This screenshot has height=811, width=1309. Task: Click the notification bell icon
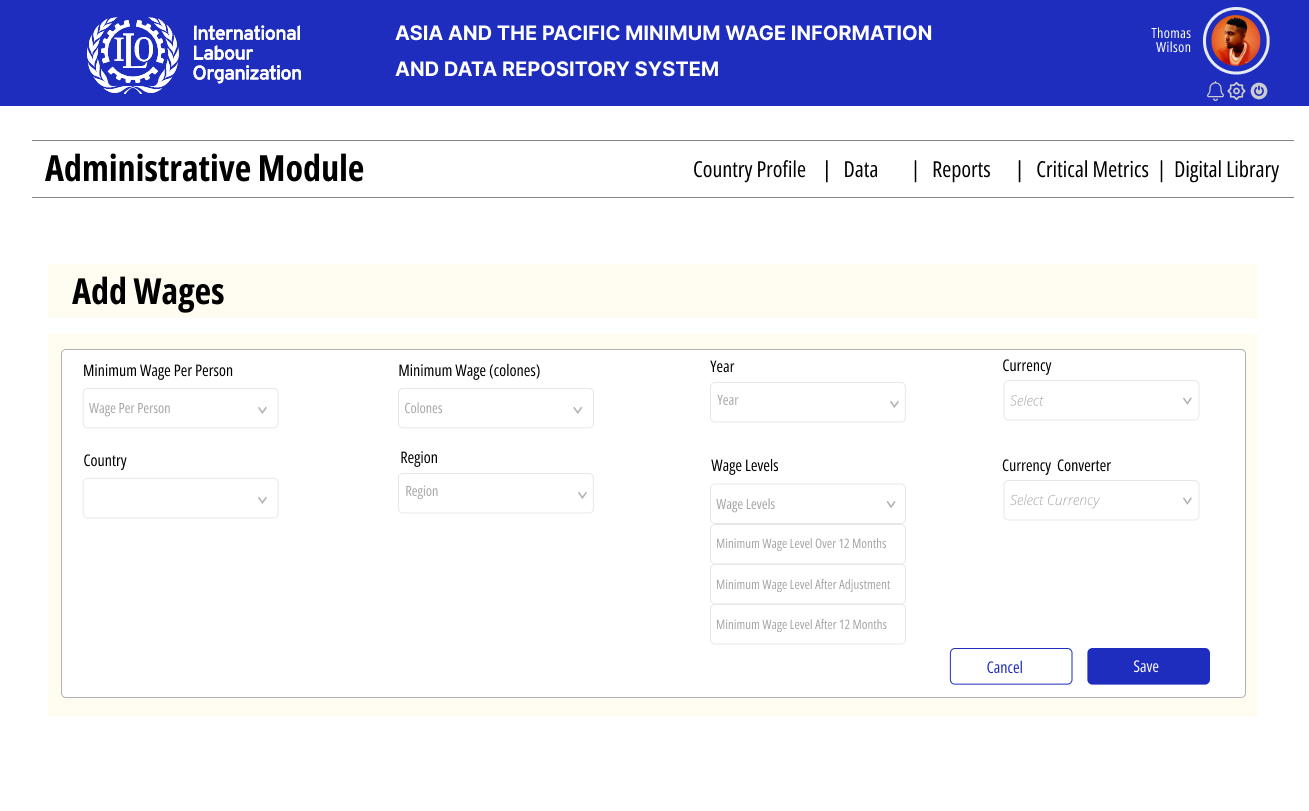(x=1215, y=92)
